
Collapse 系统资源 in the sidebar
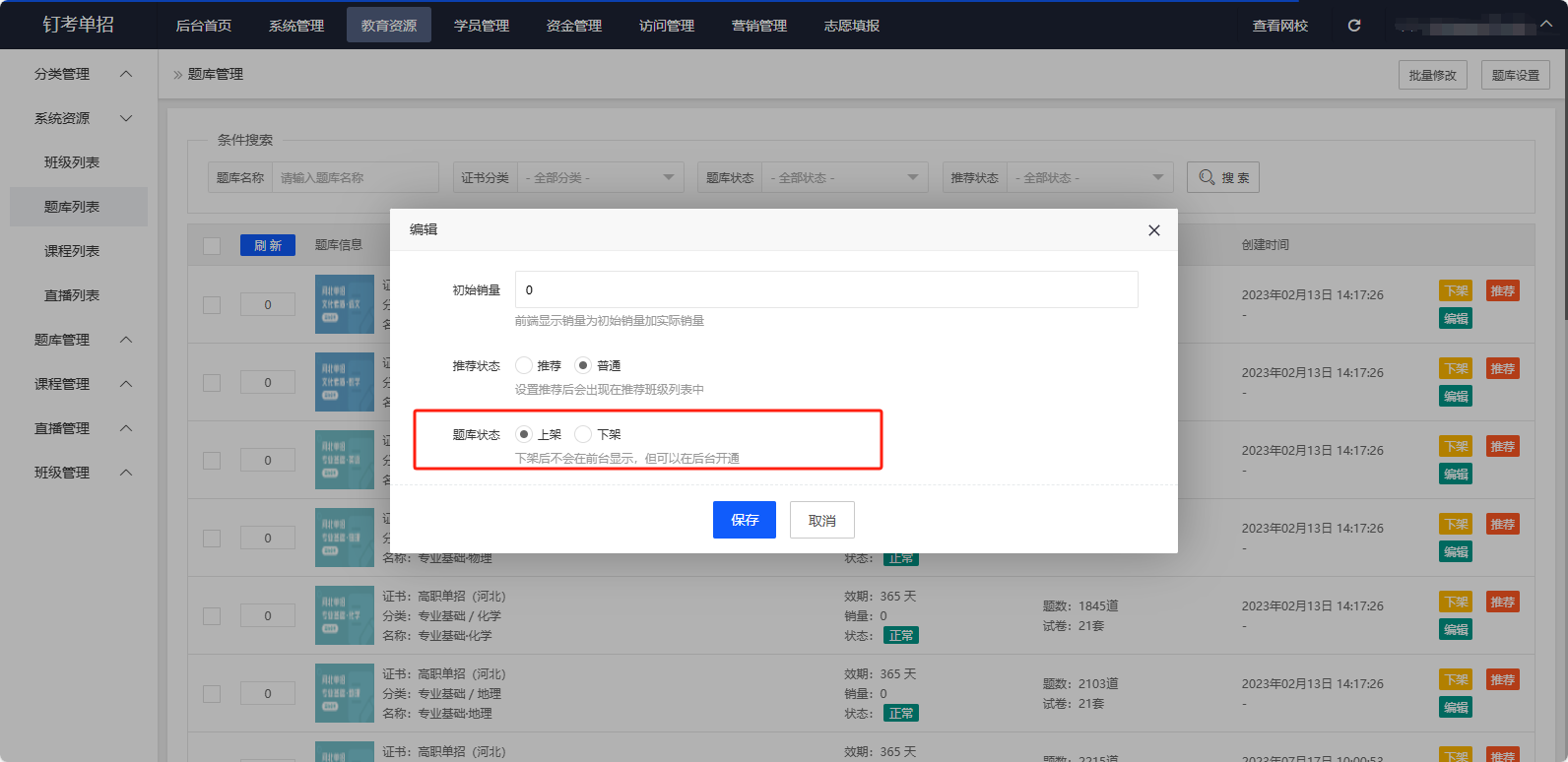coord(79,118)
